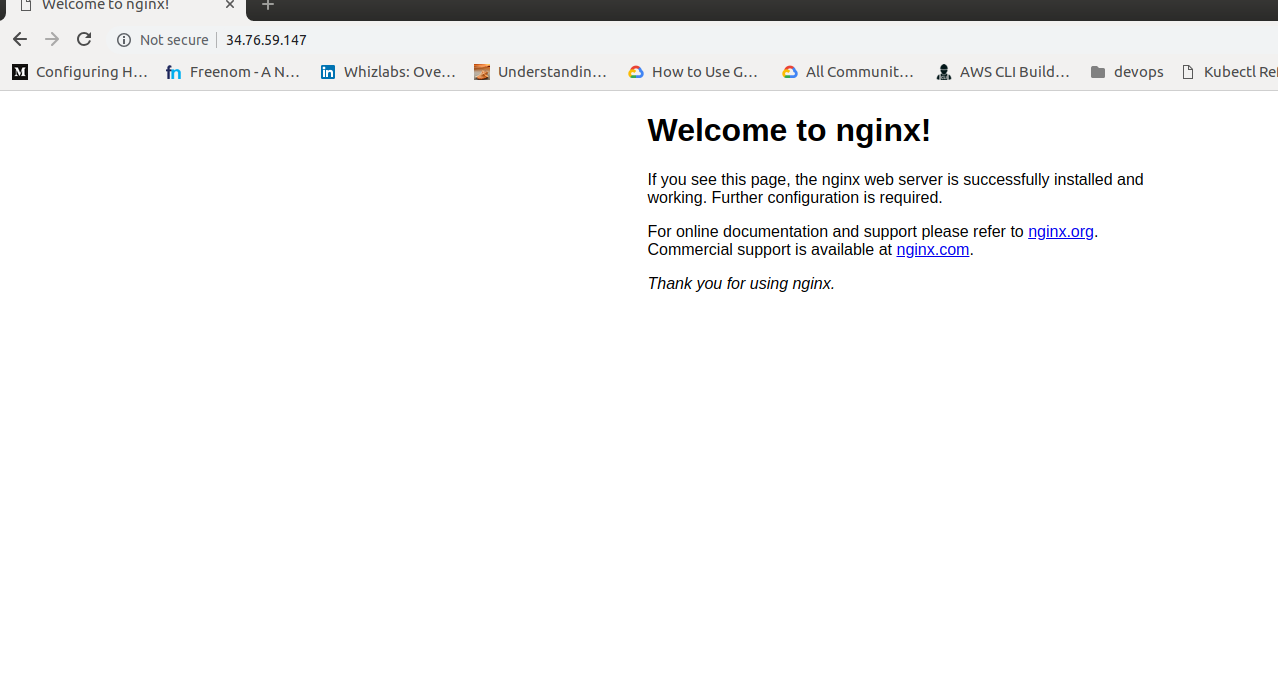Go forward using the forward arrow
This screenshot has height=696, width=1278.
[52, 39]
